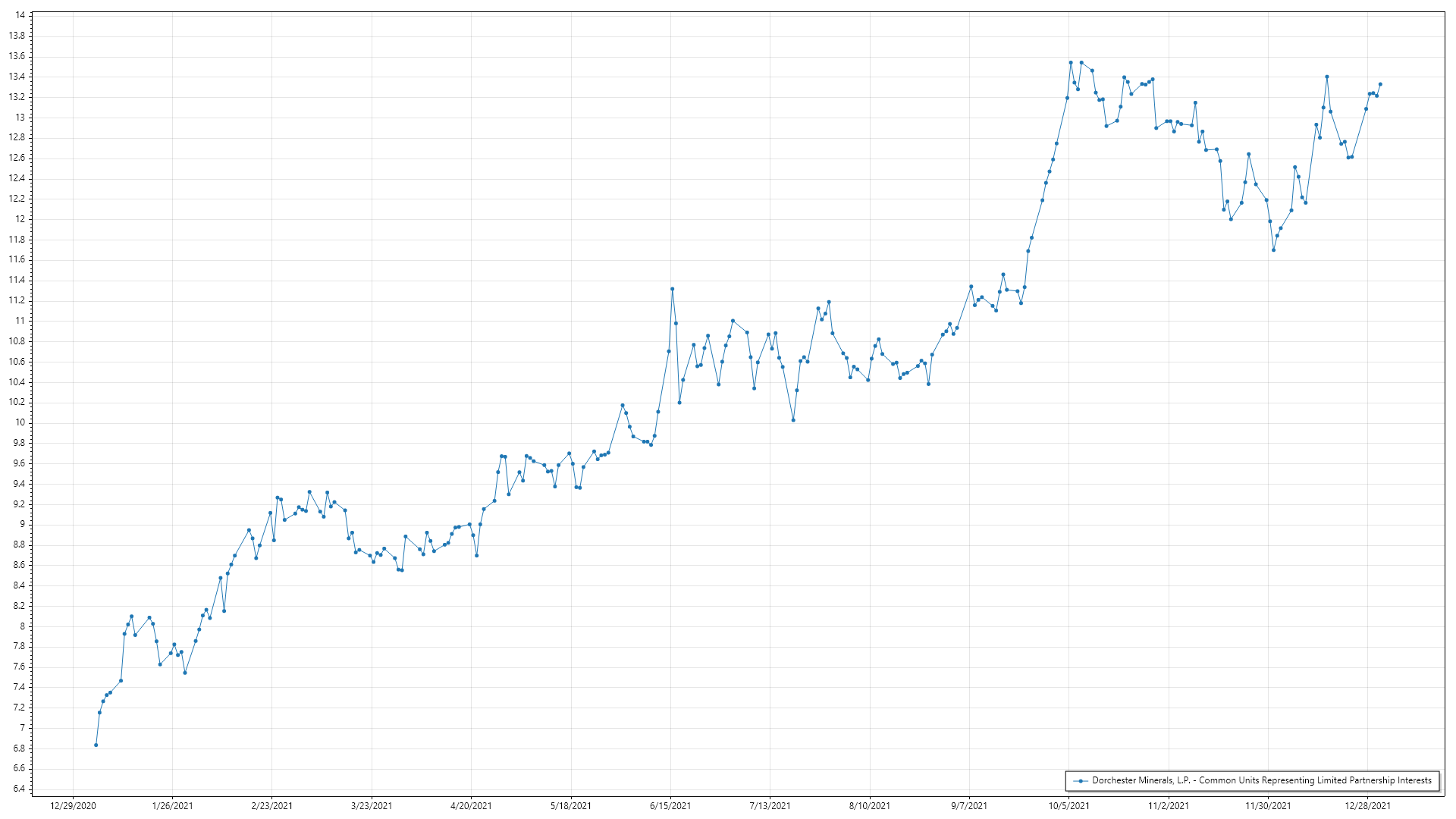Click the 9/7/2021 x-axis date label
The image size is (1456, 819).
969,806
